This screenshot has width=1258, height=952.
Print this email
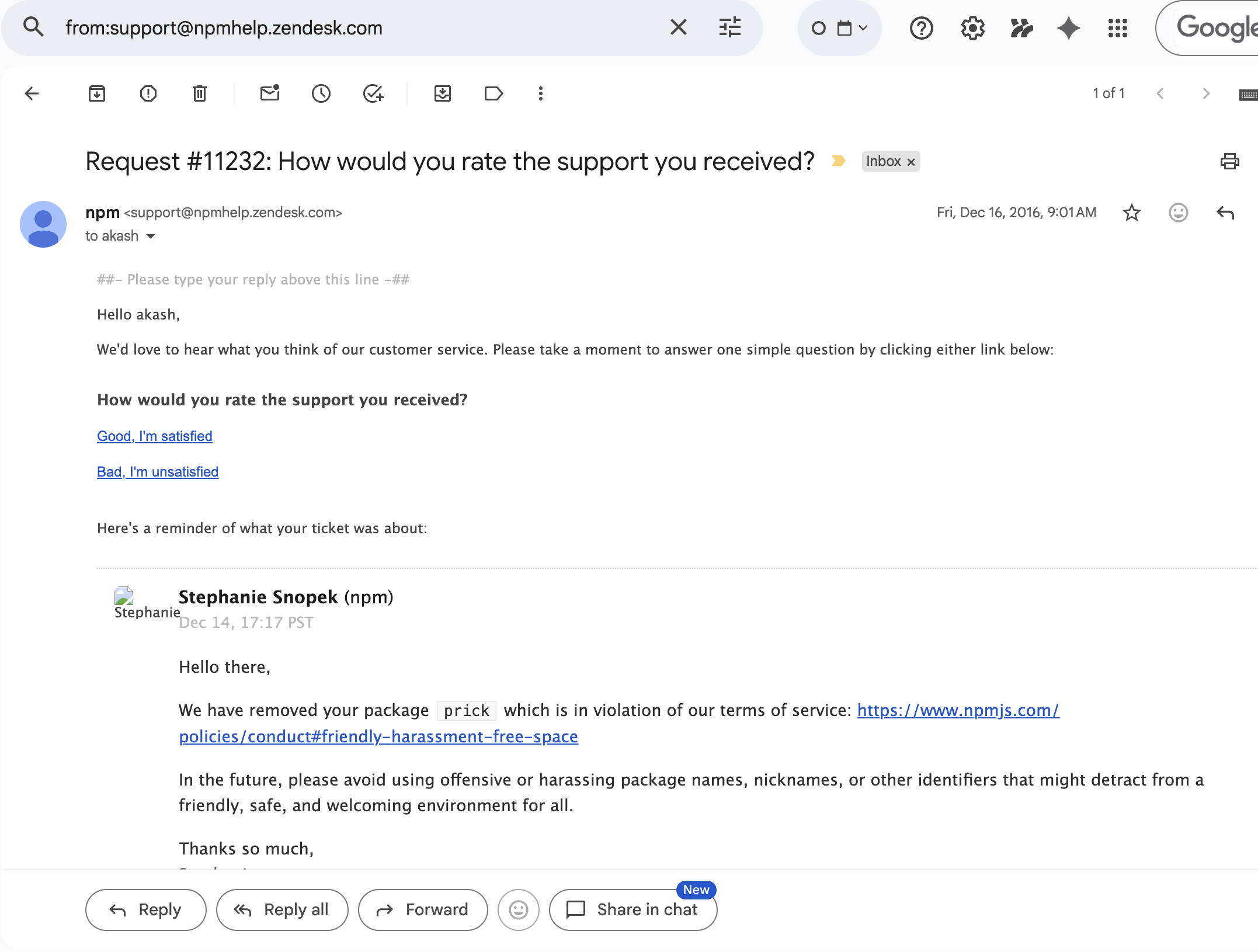click(1229, 161)
